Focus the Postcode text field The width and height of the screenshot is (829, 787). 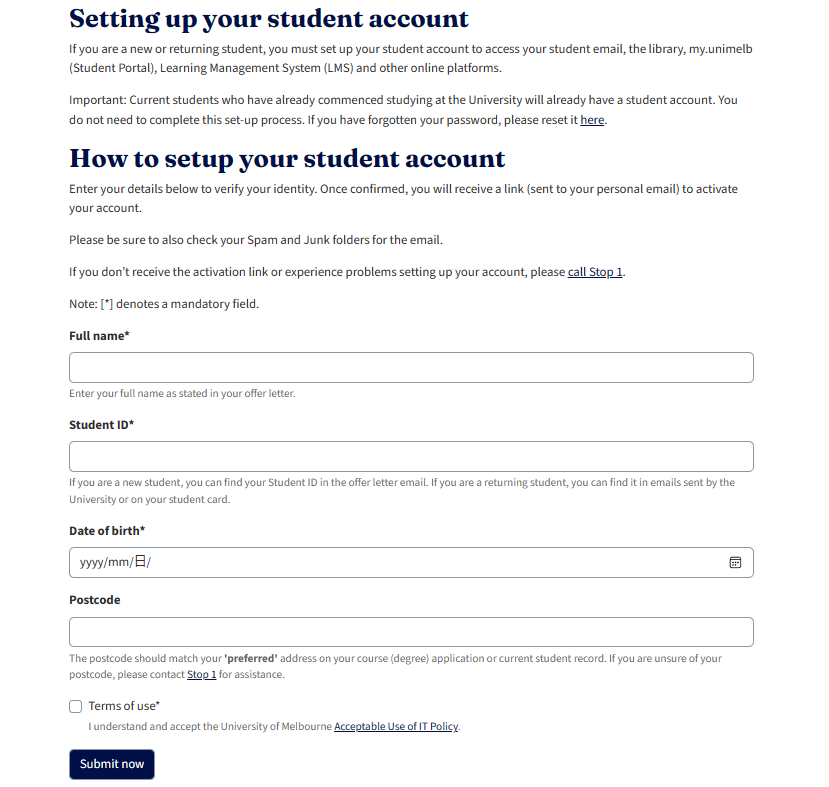click(x=411, y=632)
